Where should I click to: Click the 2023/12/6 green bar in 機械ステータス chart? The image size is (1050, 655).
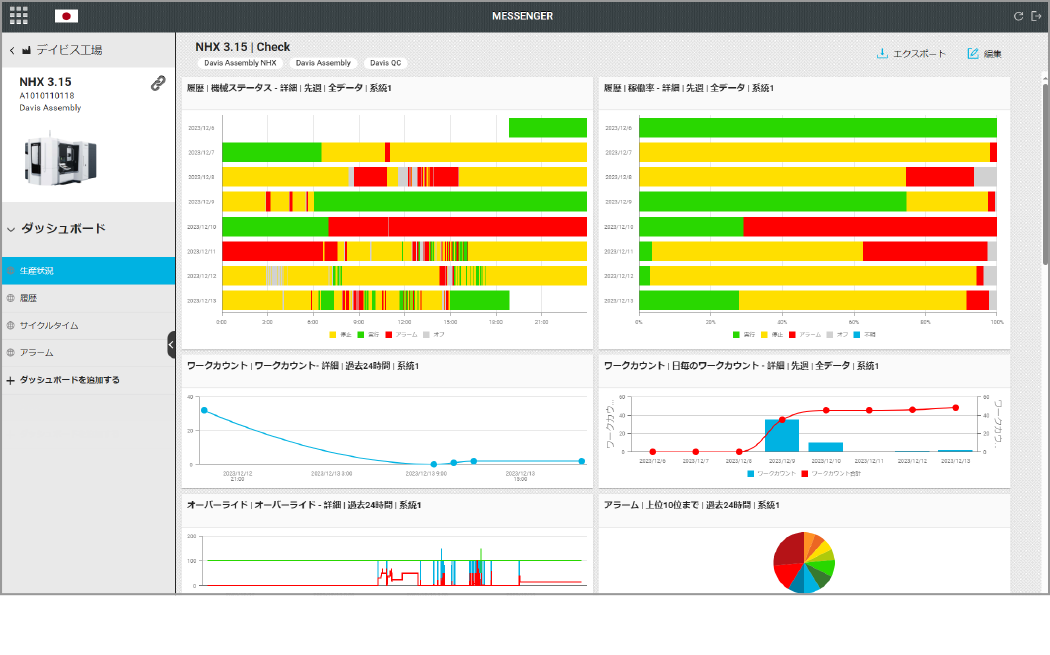[548, 128]
